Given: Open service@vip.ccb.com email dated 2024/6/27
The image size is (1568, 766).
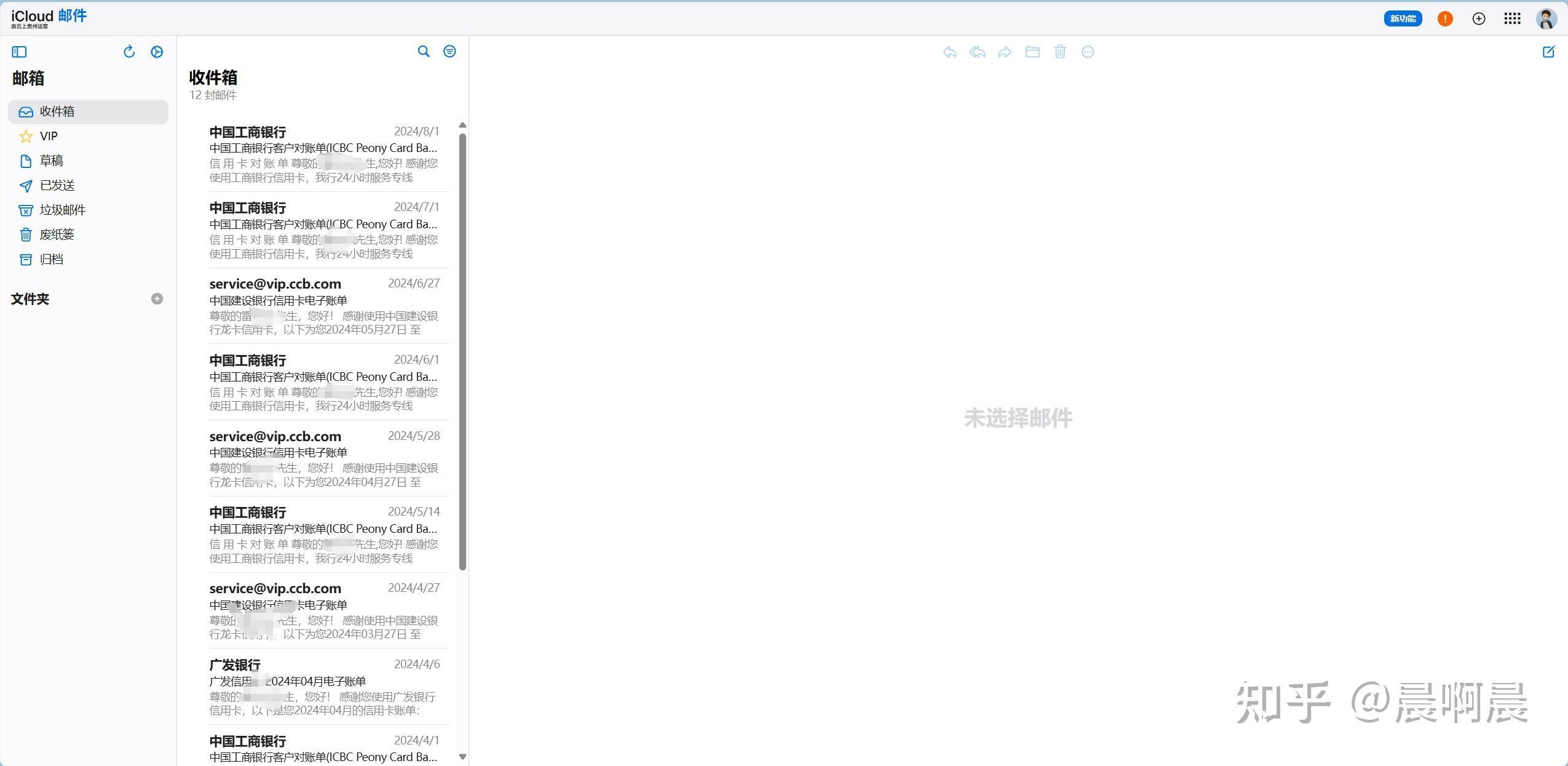Looking at the screenshot, I should tap(324, 306).
